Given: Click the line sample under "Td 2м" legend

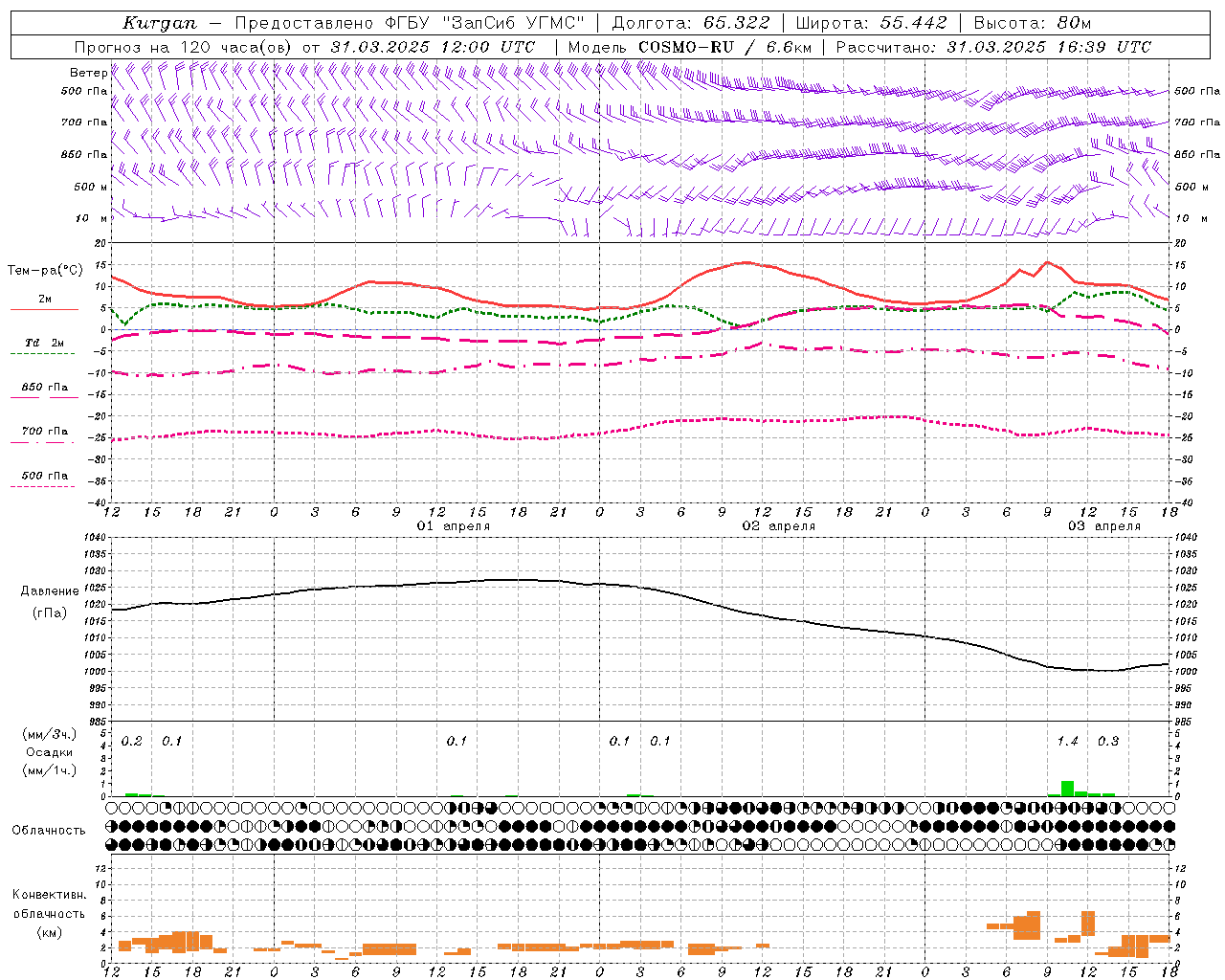Looking at the screenshot, I should 42,354.
